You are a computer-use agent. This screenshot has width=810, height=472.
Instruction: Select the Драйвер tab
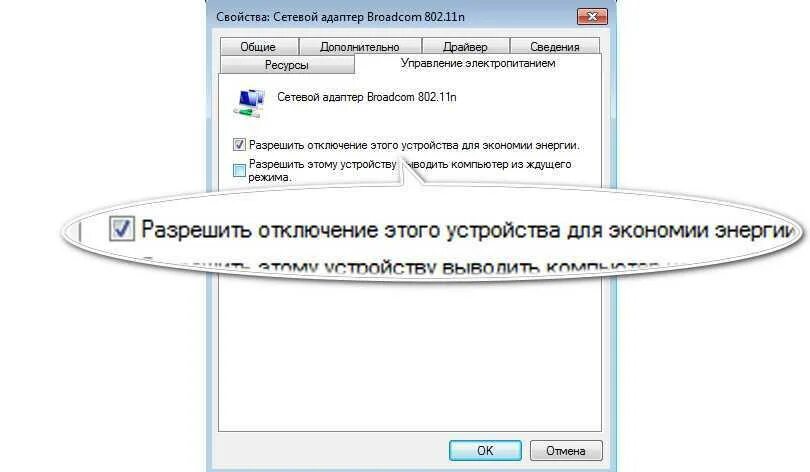(x=465, y=46)
